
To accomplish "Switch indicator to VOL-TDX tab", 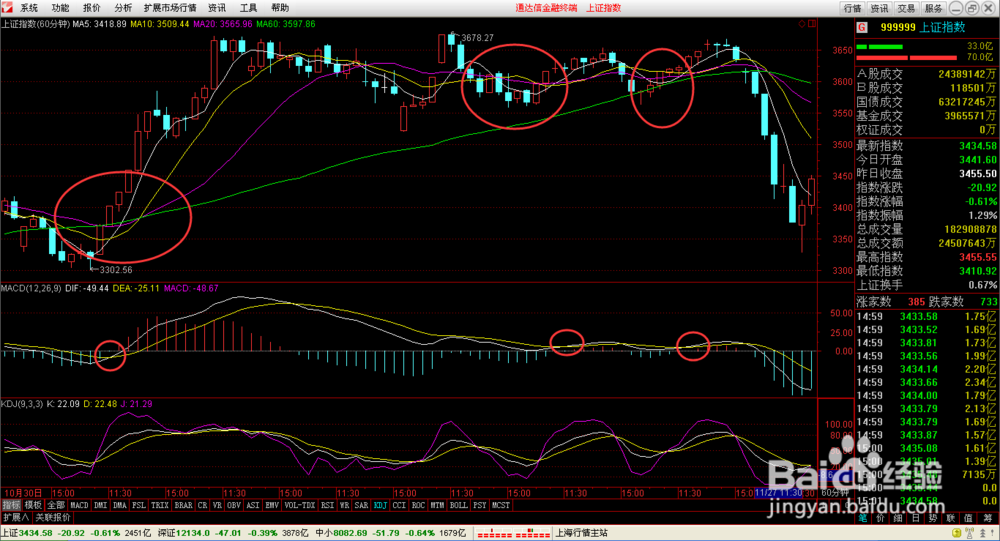I will pyautogui.click(x=300, y=505).
